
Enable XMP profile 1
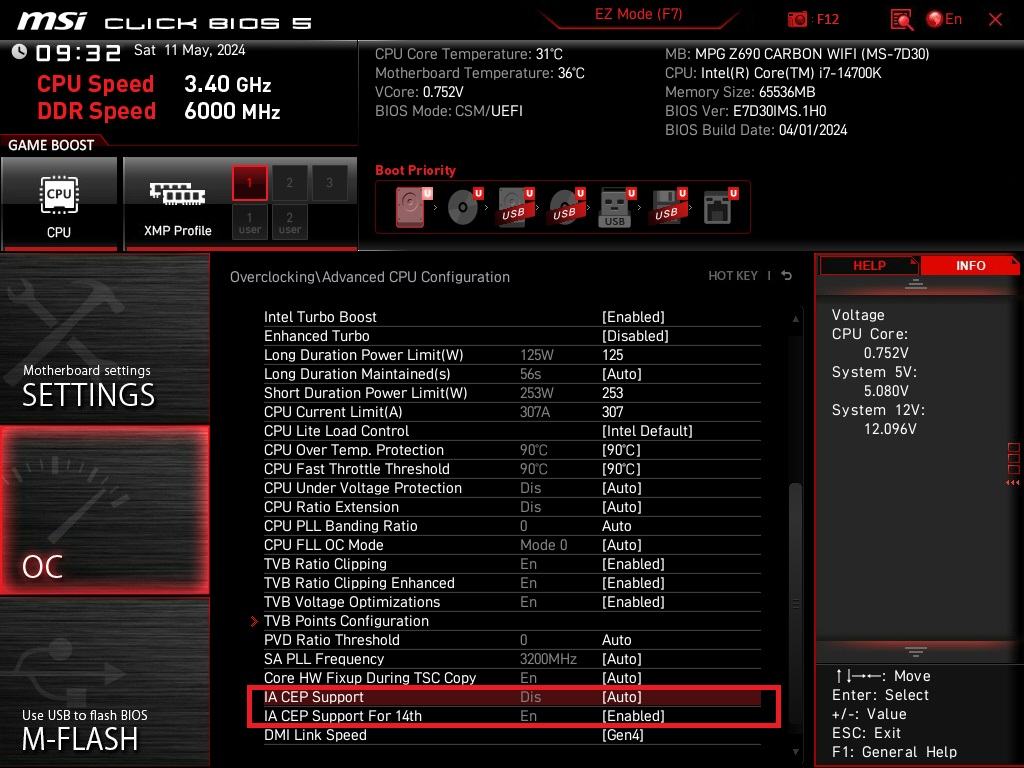(x=249, y=182)
